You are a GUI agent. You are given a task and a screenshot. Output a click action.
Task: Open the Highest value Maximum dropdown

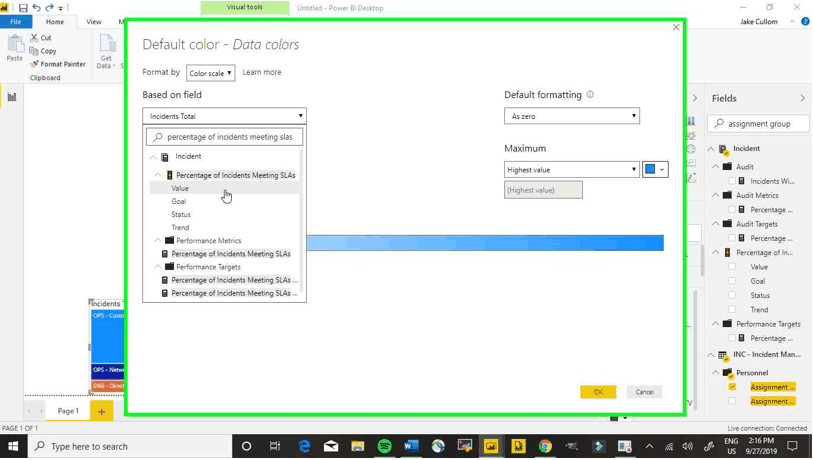tap(571, 170)
